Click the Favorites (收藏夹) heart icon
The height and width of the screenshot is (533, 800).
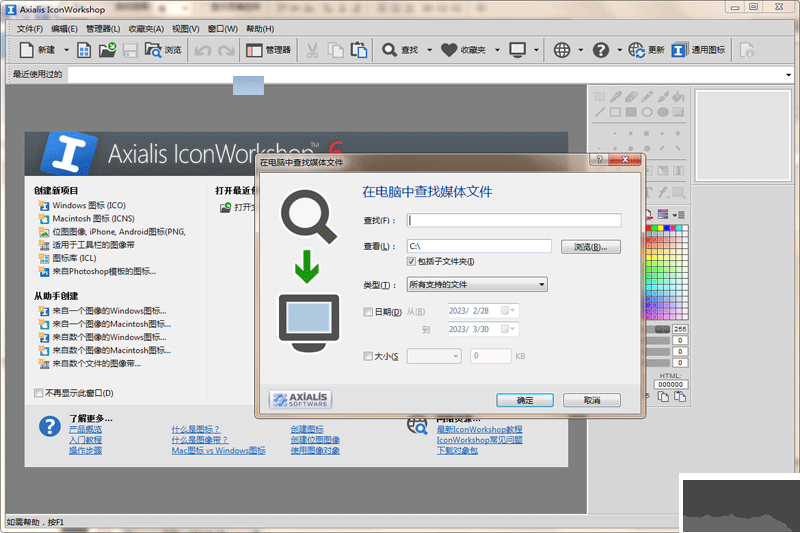coord(449,49)
